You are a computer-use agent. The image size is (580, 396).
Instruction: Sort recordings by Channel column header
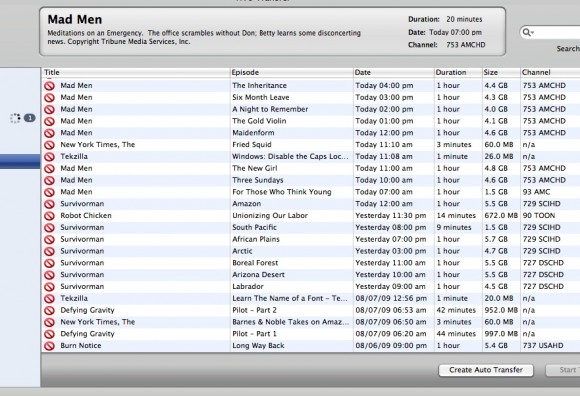[550, 72]
